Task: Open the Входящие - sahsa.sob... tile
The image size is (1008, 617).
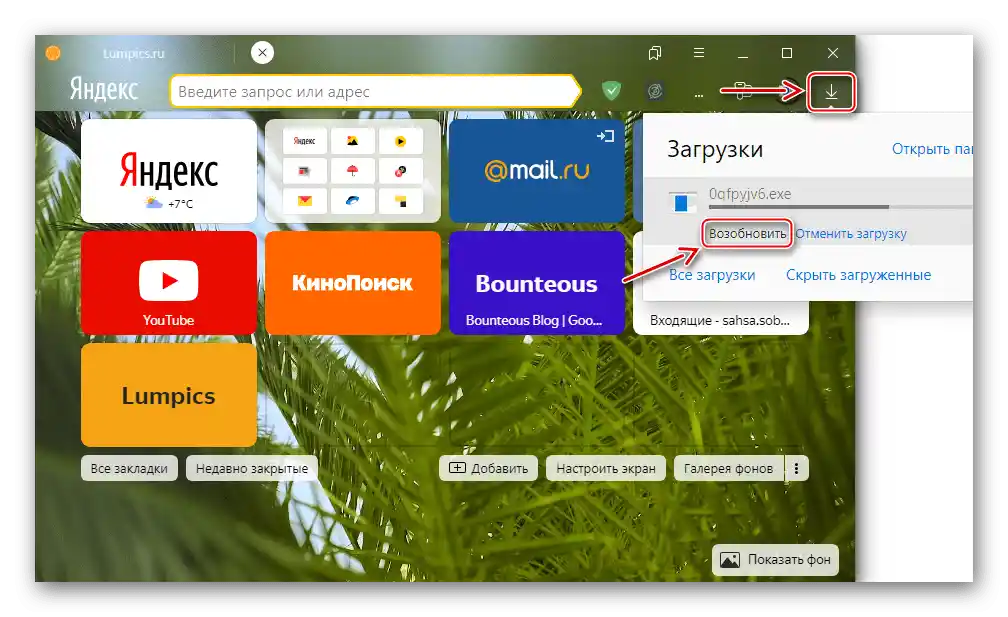Action: click(x=720, y=320)
